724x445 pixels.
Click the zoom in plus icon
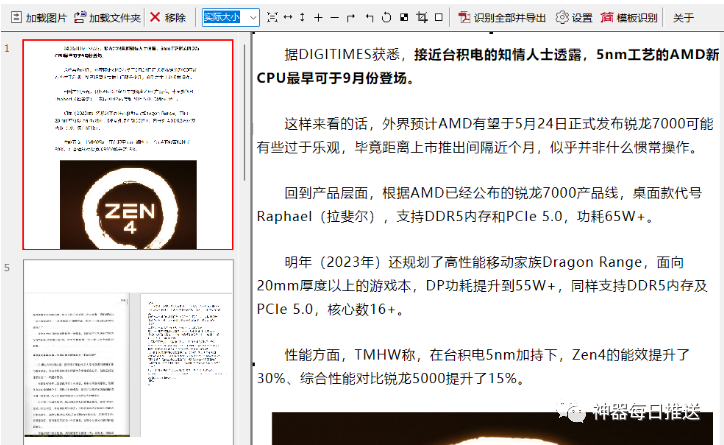click(318, 18)
